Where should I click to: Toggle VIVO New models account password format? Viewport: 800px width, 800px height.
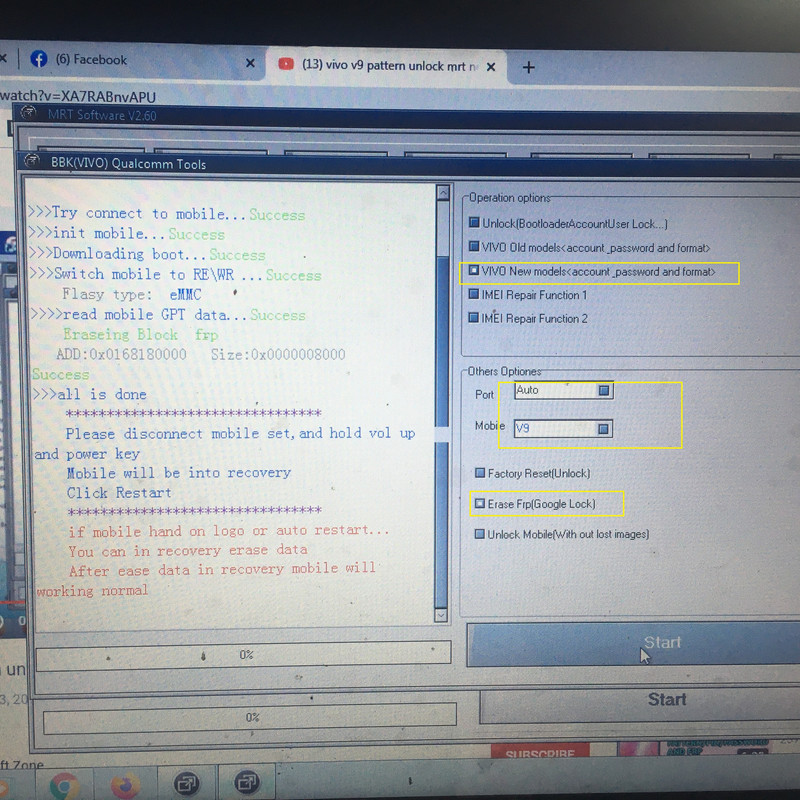click(x=474, y=270)
